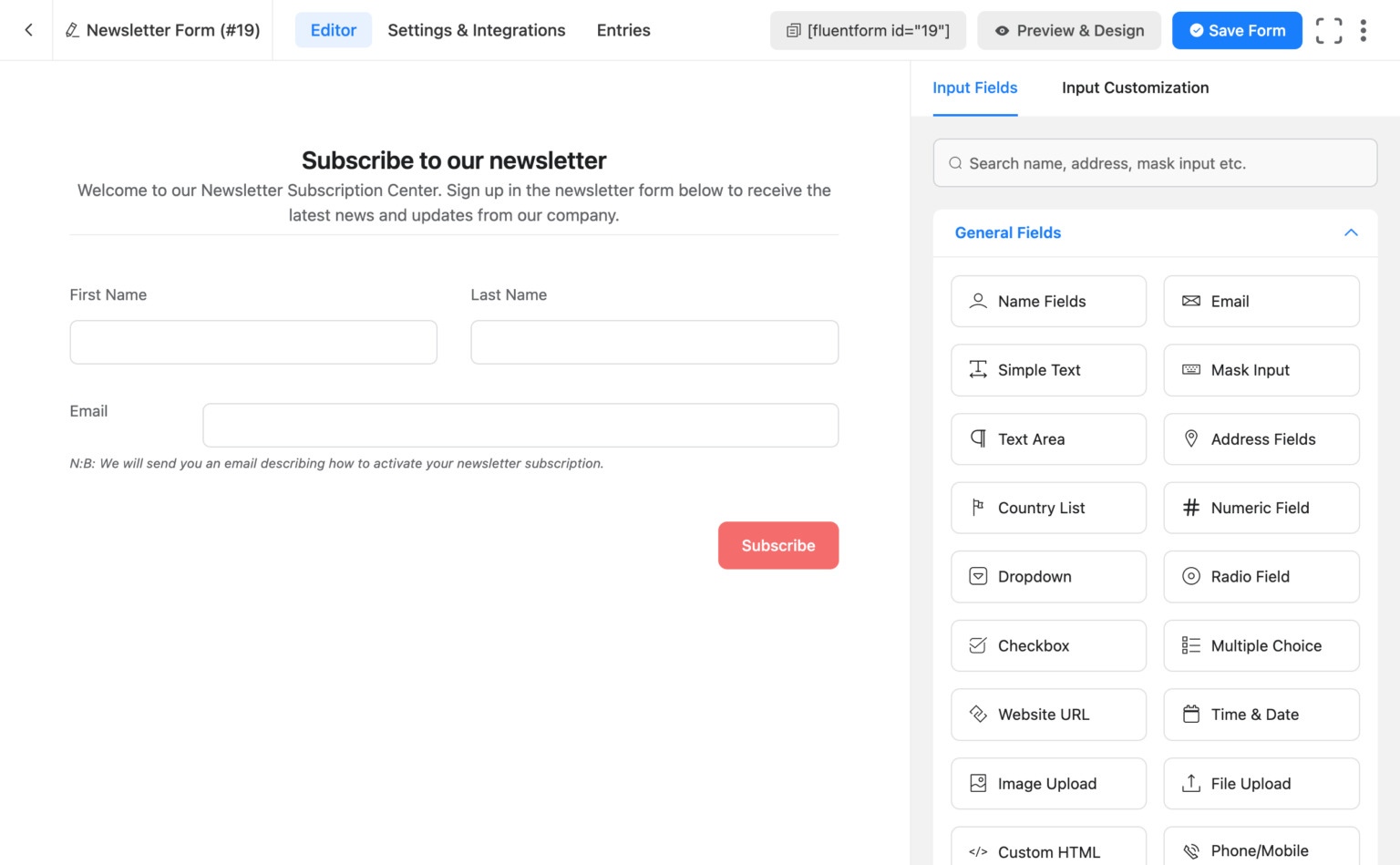Add a Numeric Field to the form
The width and height of the screenshot is (1400, 865).
point(1261,508)
